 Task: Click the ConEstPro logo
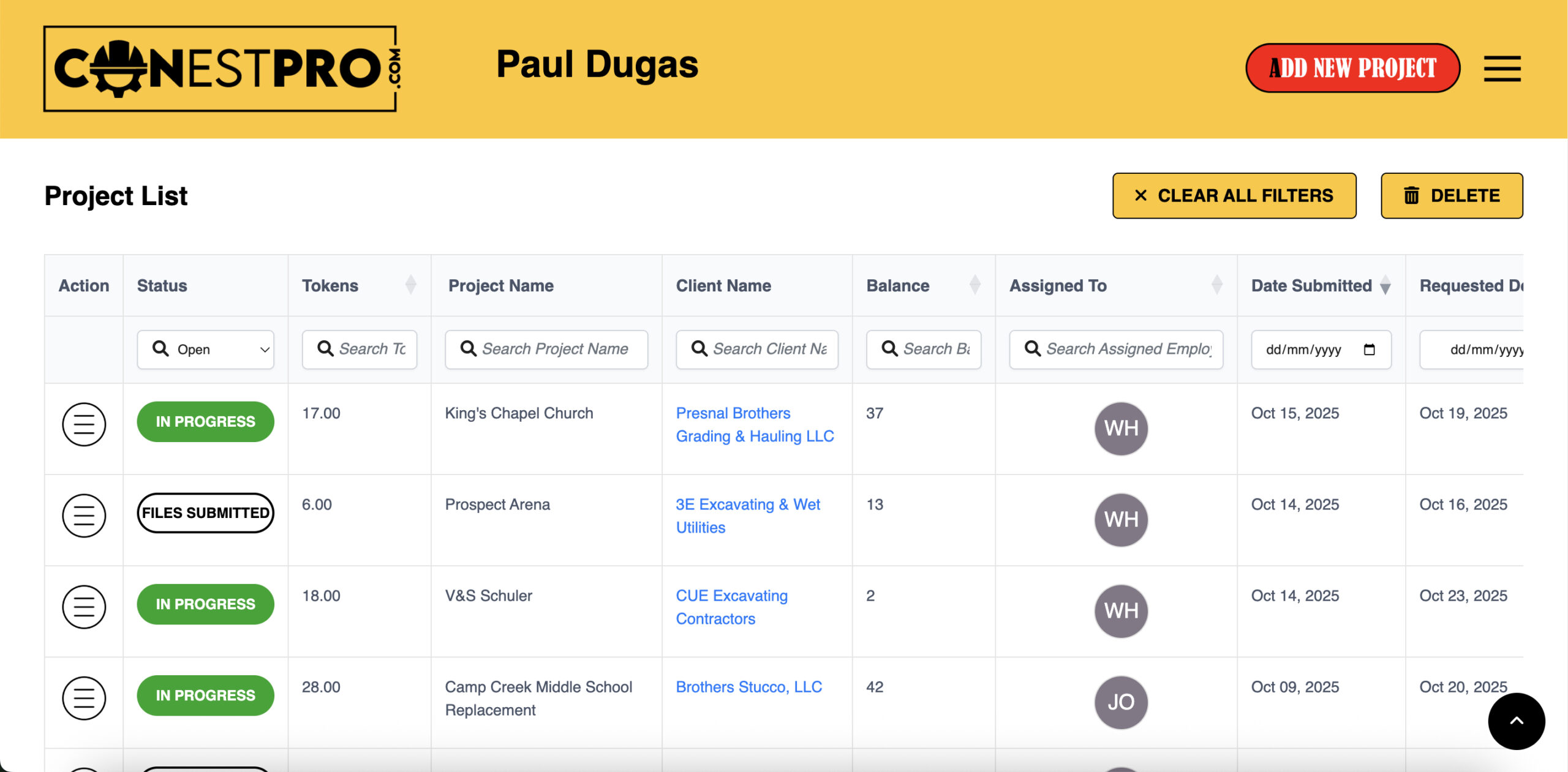[x=221, y=69]
